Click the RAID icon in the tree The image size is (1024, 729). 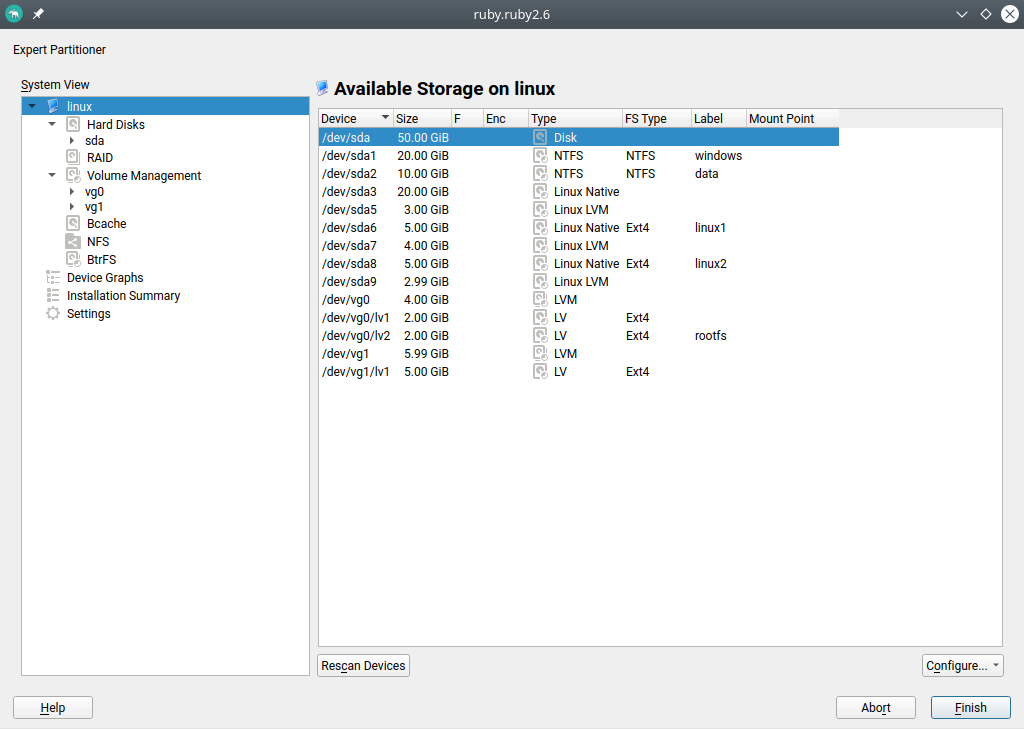tap(73, 157)
